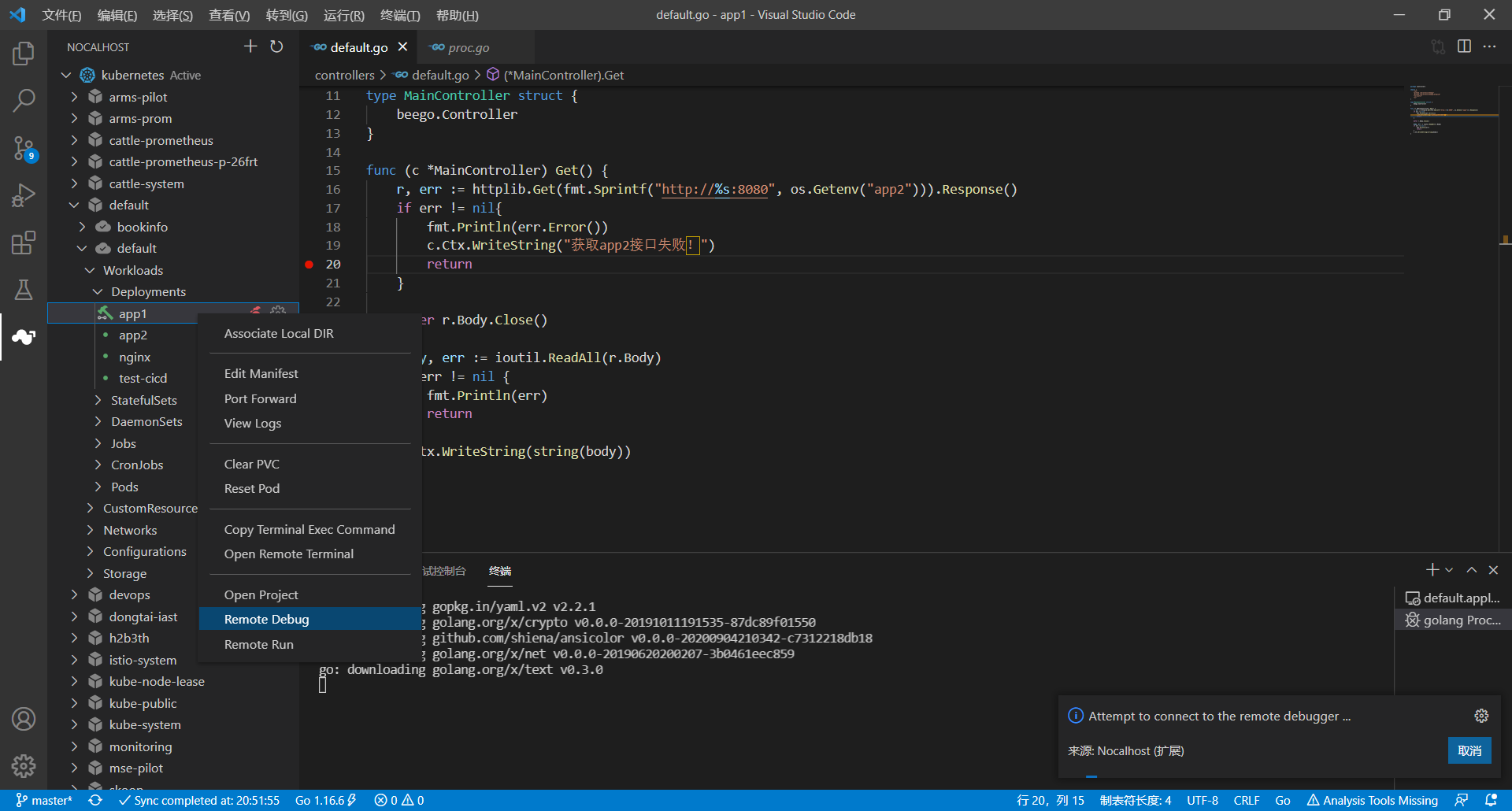Select the app2 deployment
Image resolution: width=1512 pixels, height=811 pixels.
pyautogui.click(x=133, y=335)
